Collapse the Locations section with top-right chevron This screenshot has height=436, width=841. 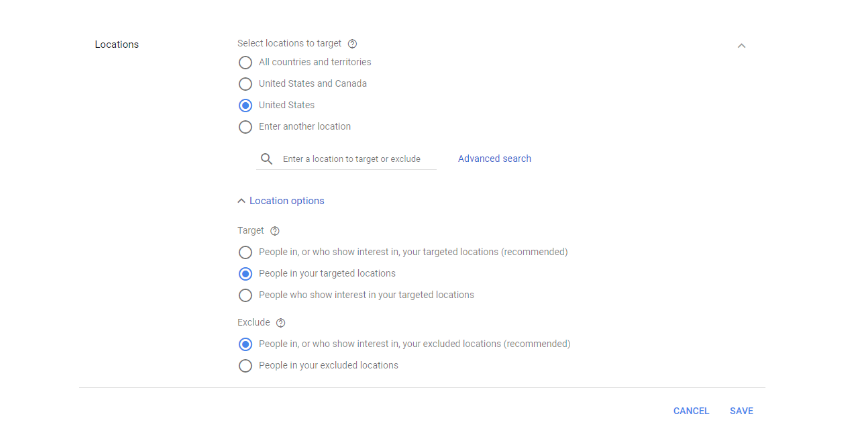pyautogui.click(x=741, y=46)
